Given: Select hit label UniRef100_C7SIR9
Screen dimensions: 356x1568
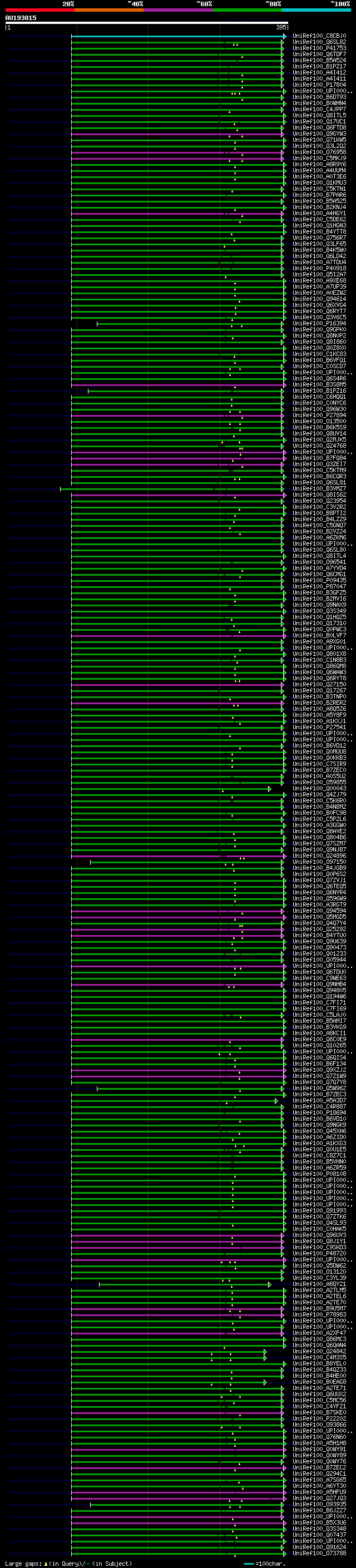Looking at the screenshot, I should pos(319,764).
